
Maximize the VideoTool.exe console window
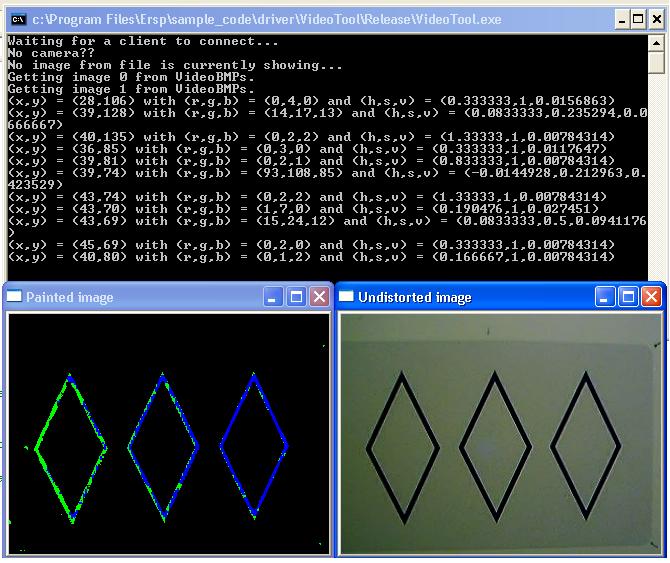[638, 20]
